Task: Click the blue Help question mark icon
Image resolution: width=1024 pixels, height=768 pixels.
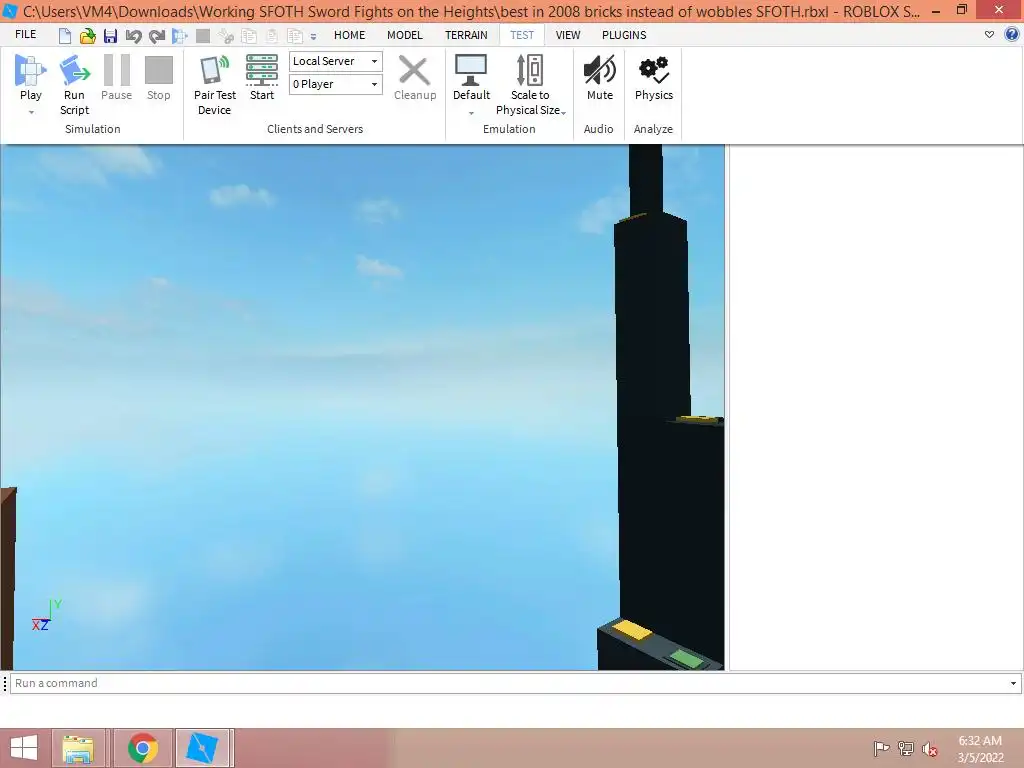Action: point(1011,35)
